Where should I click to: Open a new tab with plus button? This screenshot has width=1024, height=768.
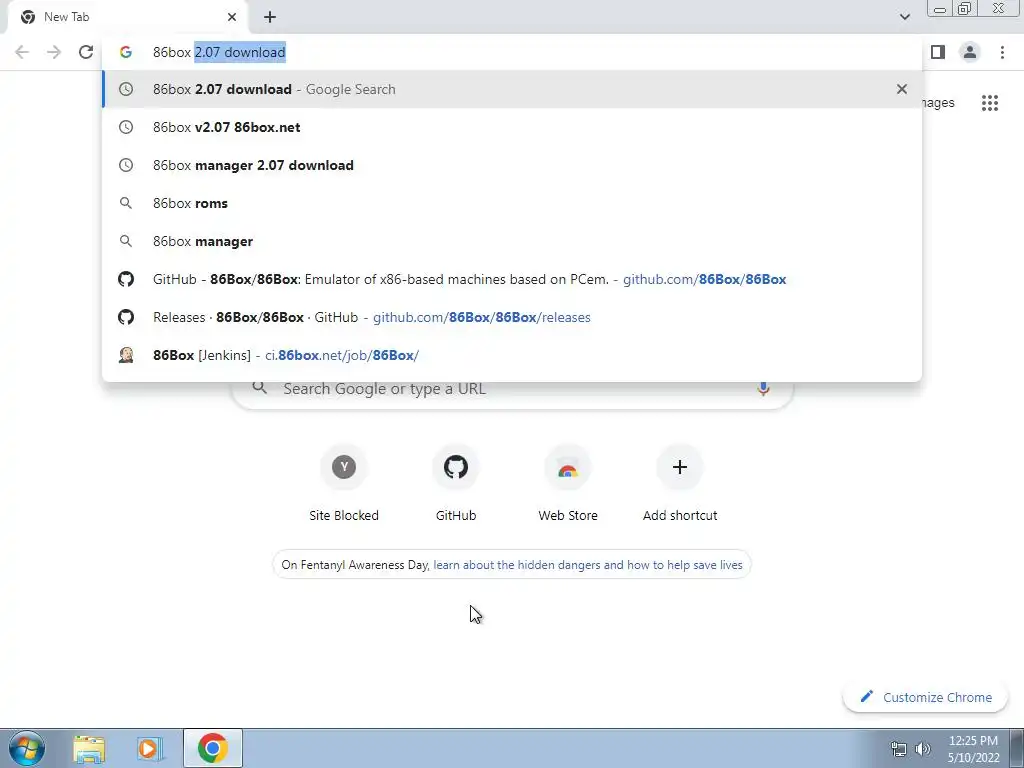270,17
